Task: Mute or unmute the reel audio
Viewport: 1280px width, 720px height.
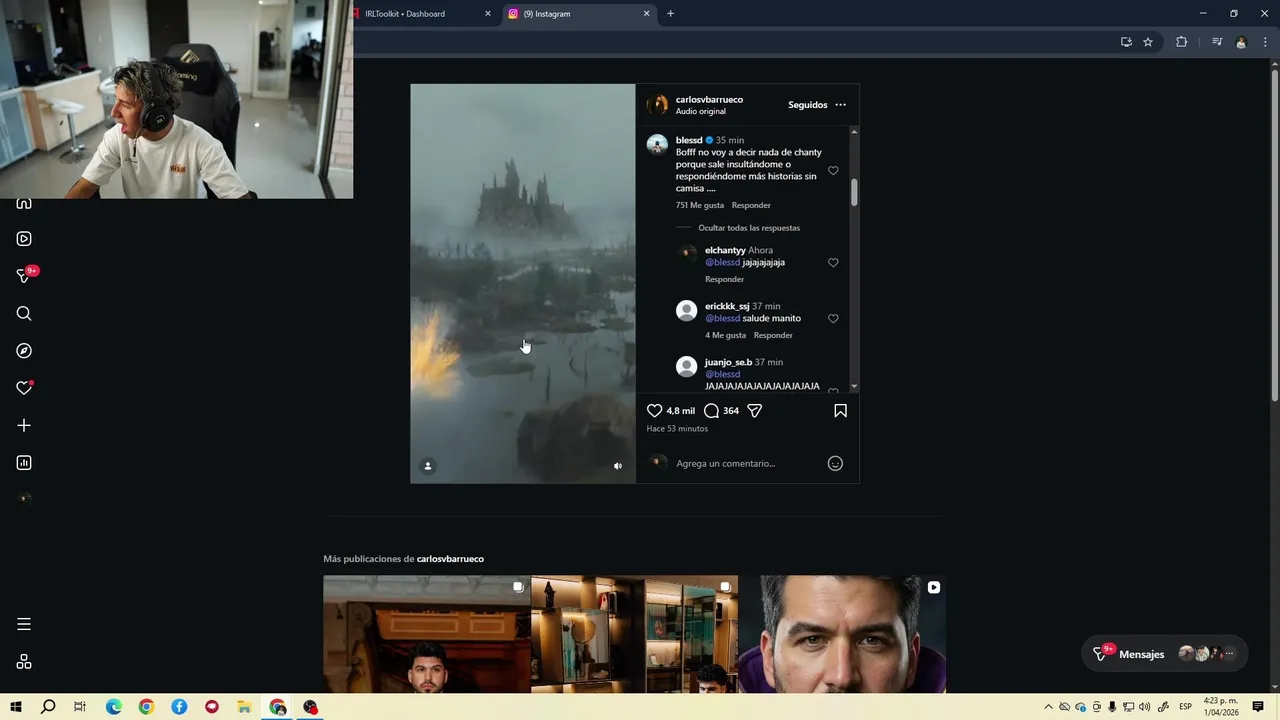Action: pos(618,466)
